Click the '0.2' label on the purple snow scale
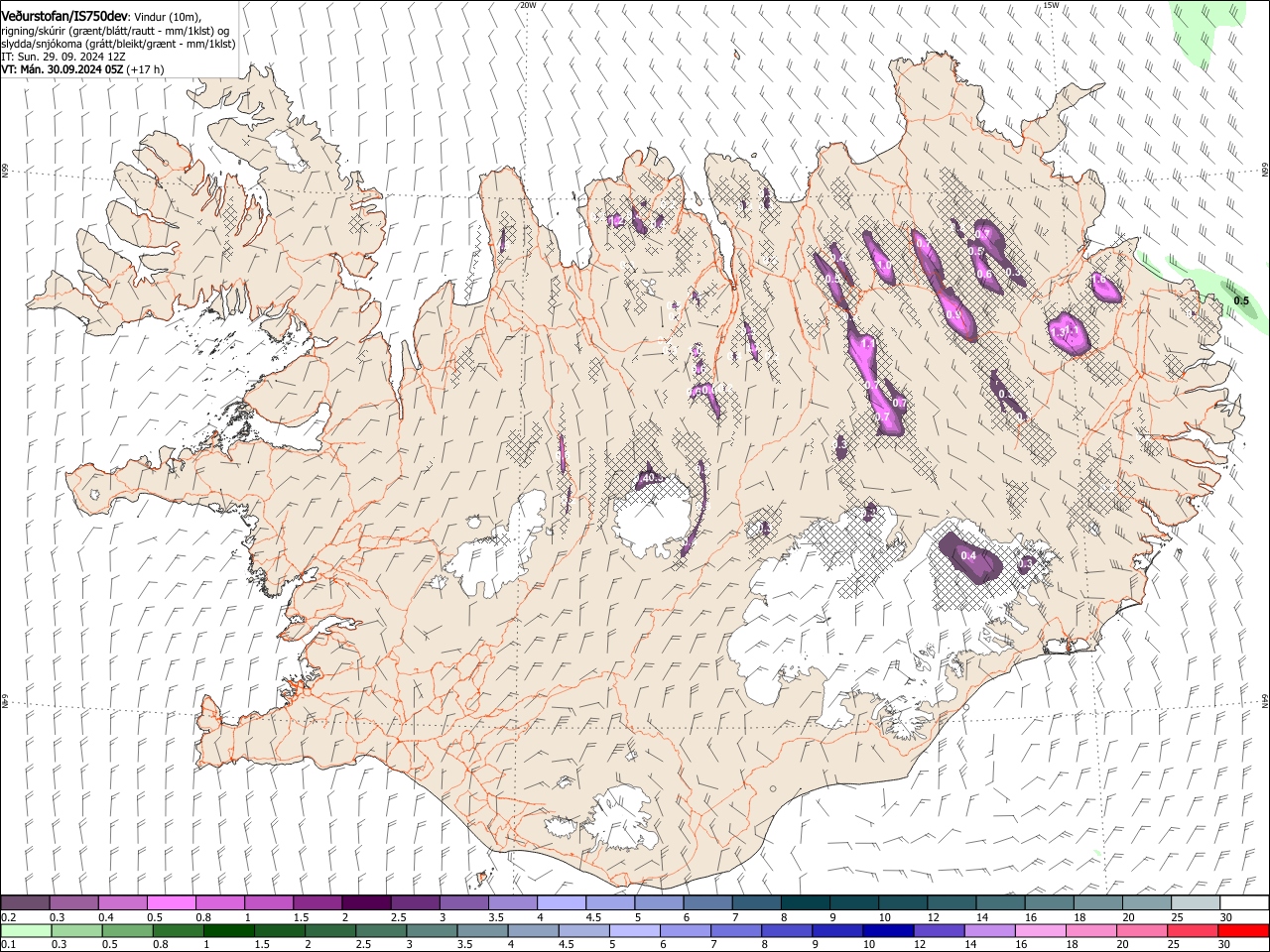The width and height of the screenshot is (1270, 952). tap(8, 917)
